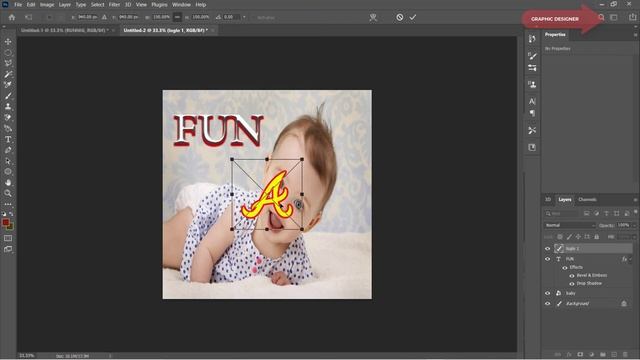
Task: Add a layer style via fx icon
Action: pos(569,354)
